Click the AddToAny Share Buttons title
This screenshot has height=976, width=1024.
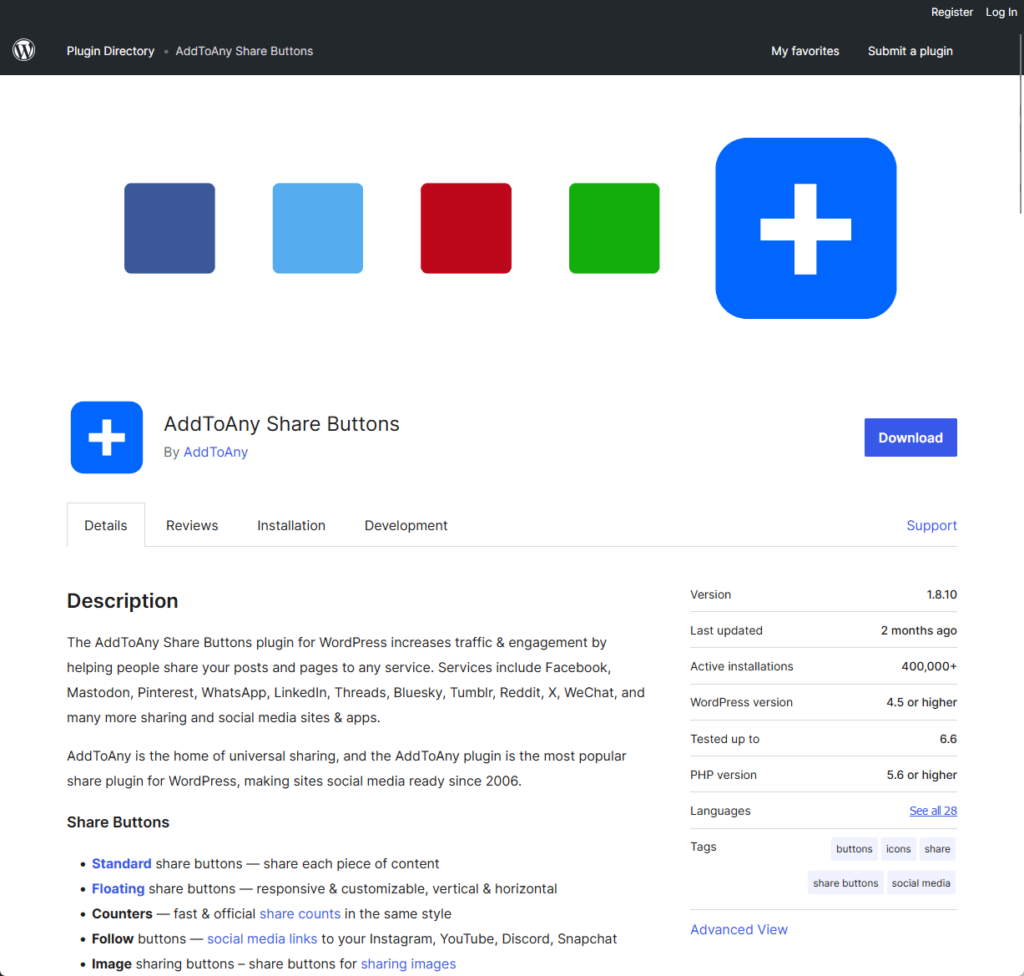[x=281, y=424]
